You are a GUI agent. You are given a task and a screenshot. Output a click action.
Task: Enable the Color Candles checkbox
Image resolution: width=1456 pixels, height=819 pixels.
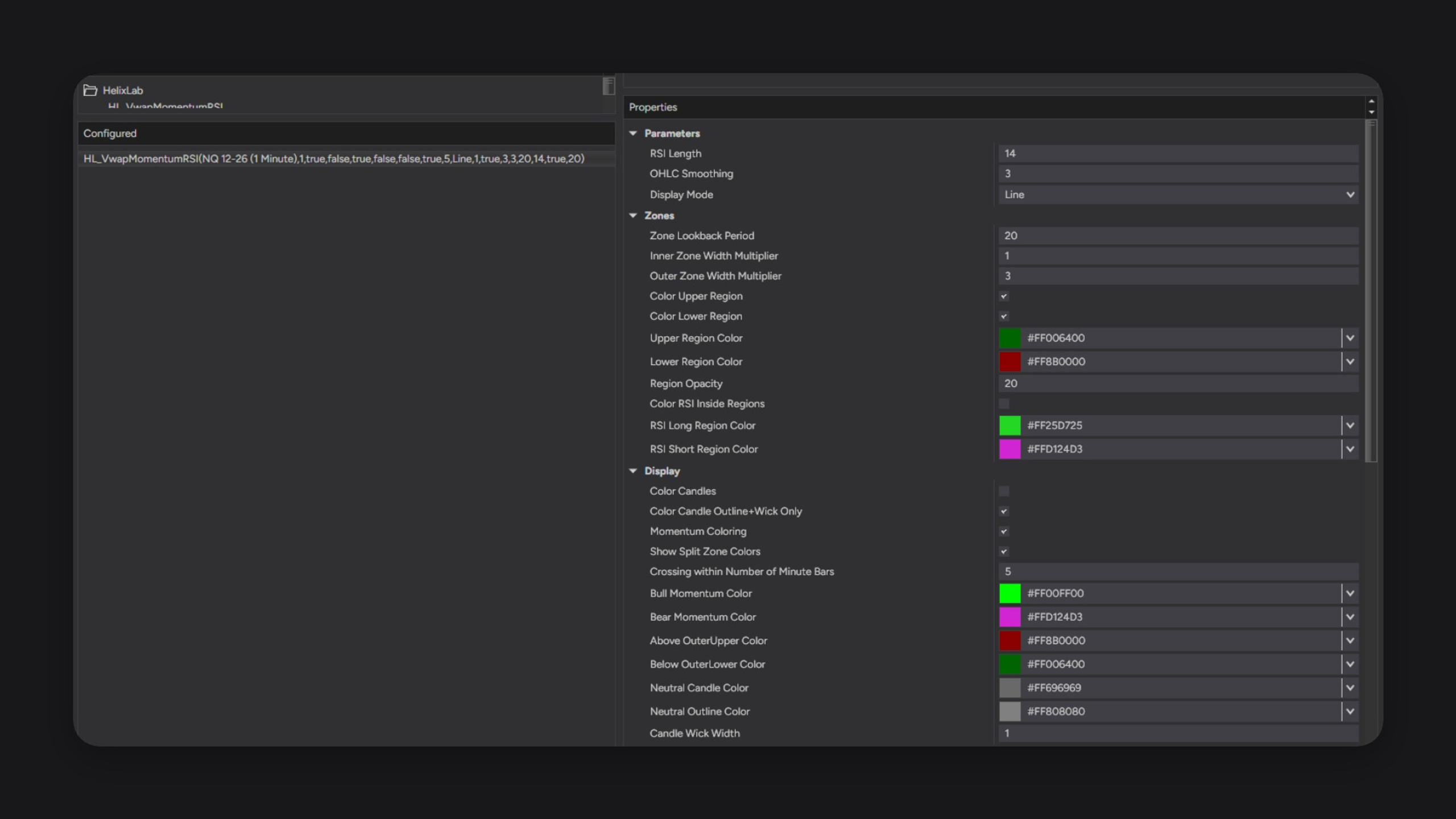[x=1004, y=491]
